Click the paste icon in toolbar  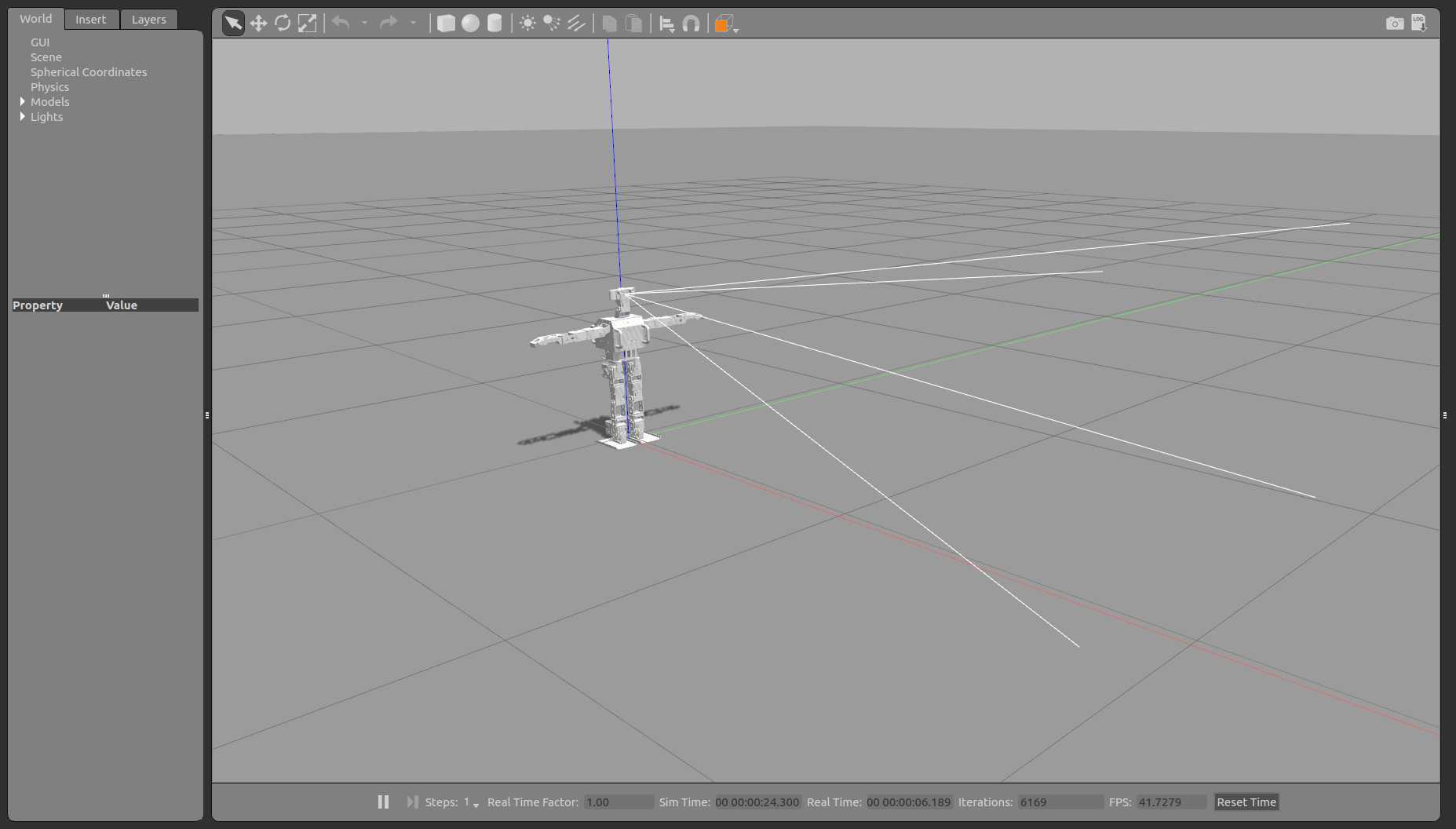pyautogui.click(x=633, y=24)
